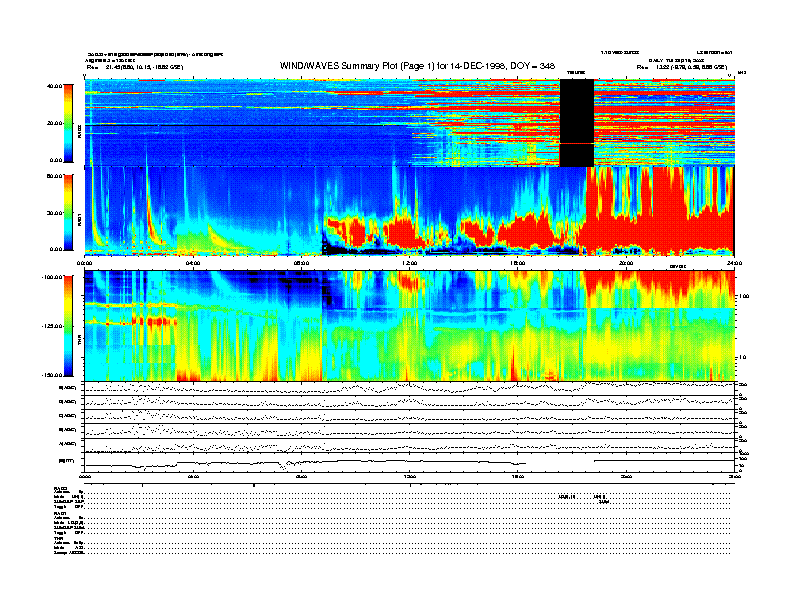The width and height of the screenshot is (792, 612).
Task: Click the TNR spectrogram panel
Action: pos(410,326)
